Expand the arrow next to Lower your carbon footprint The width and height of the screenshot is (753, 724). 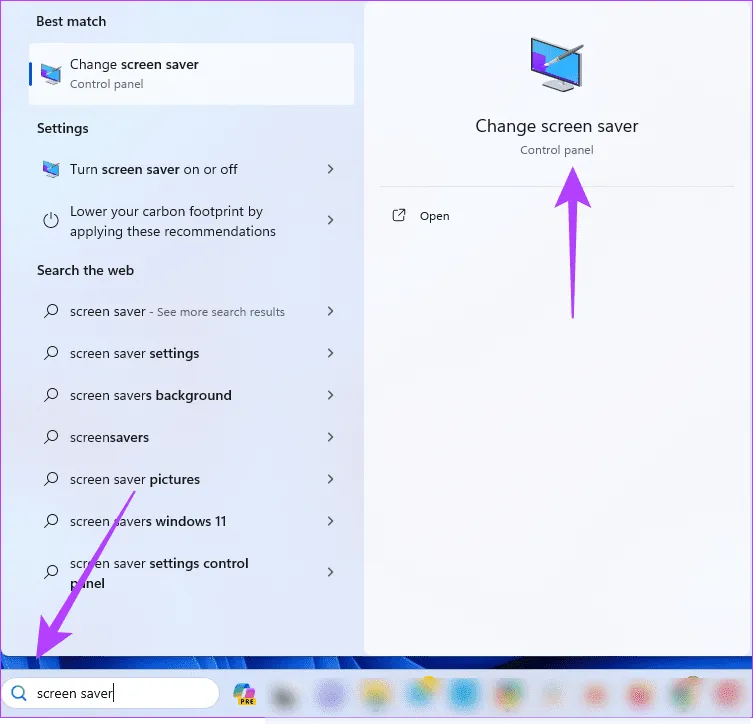(x=330, y=220)
